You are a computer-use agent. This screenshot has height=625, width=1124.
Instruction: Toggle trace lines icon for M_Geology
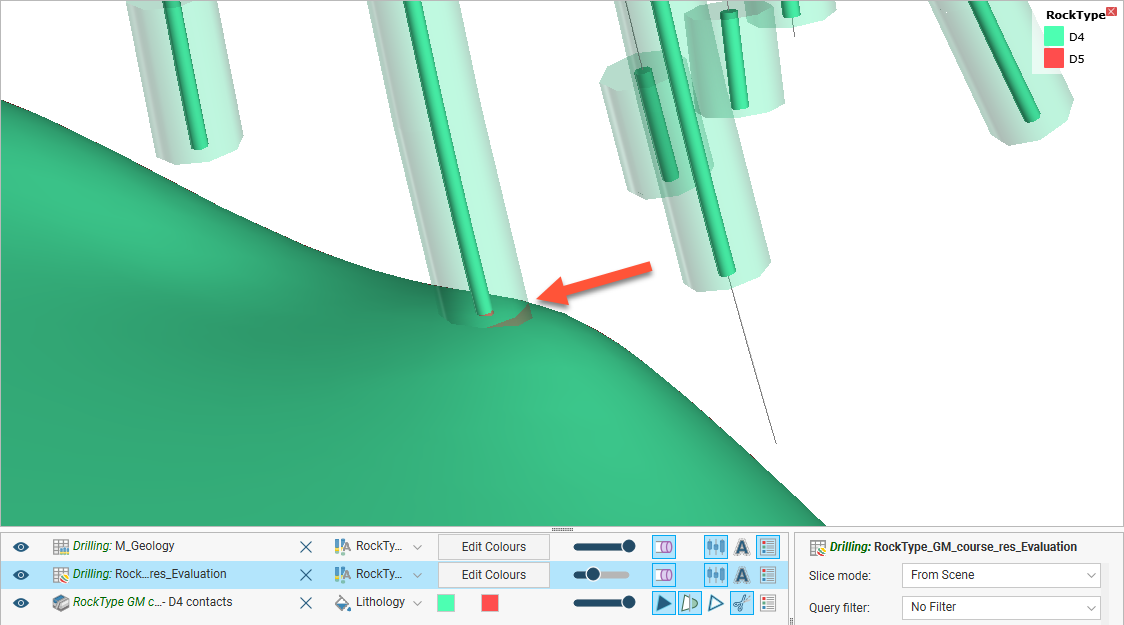[x=716, y=547]
